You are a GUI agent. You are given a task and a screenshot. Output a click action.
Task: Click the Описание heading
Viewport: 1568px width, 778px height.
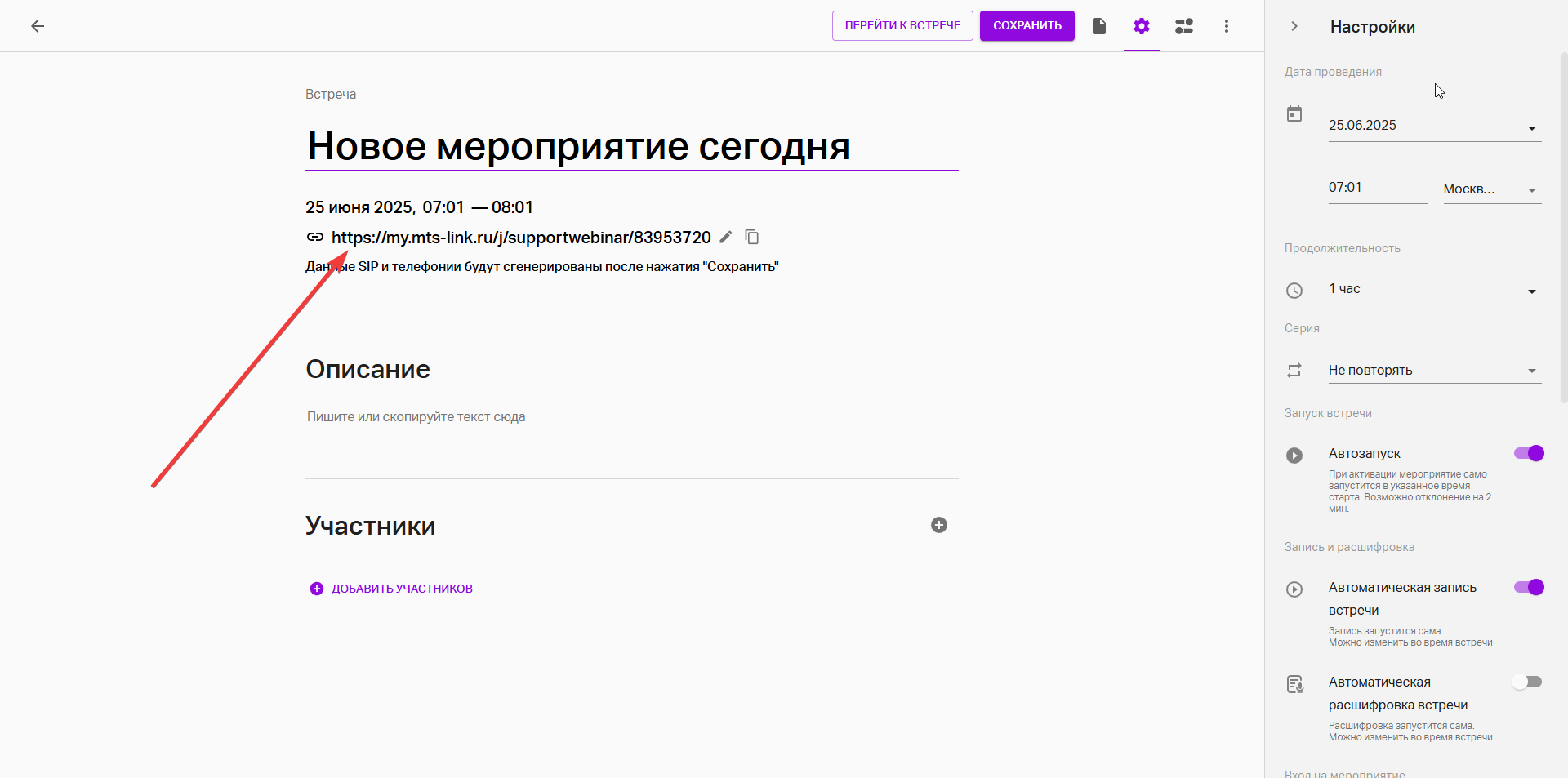pos(367,369)
